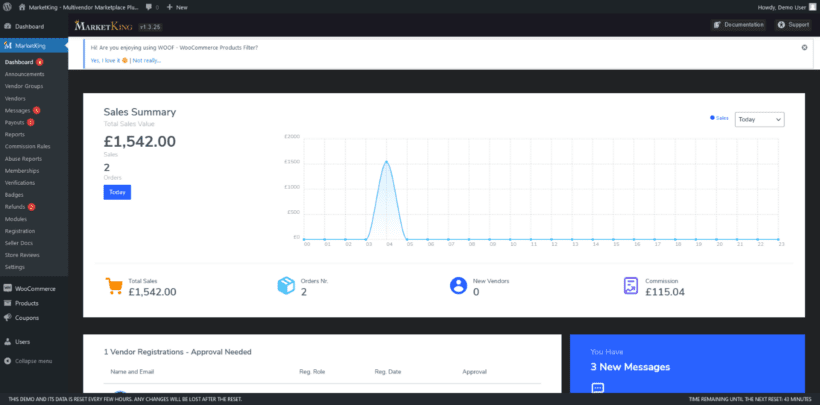This screenshot has width=820, height=405.
Task: Click the £115.04 commission value
Action: pos(665,292)
